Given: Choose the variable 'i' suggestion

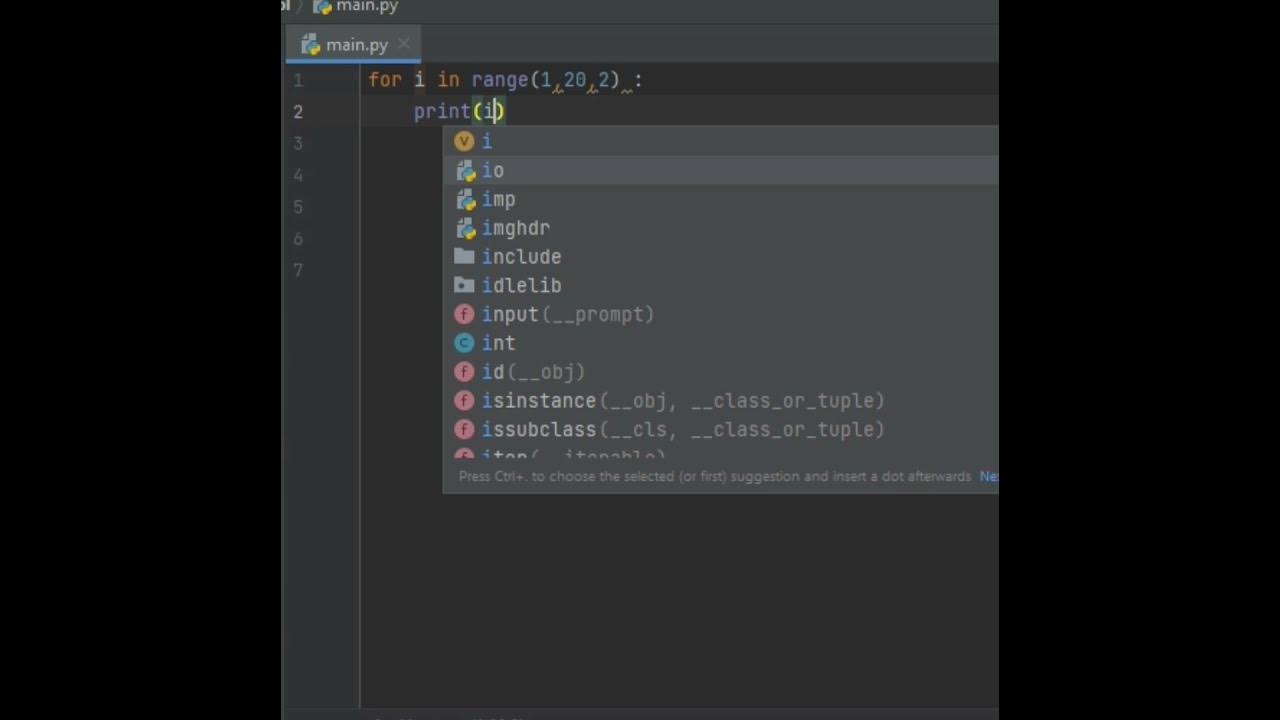Looking at the screenshot, I should point(720,142).
